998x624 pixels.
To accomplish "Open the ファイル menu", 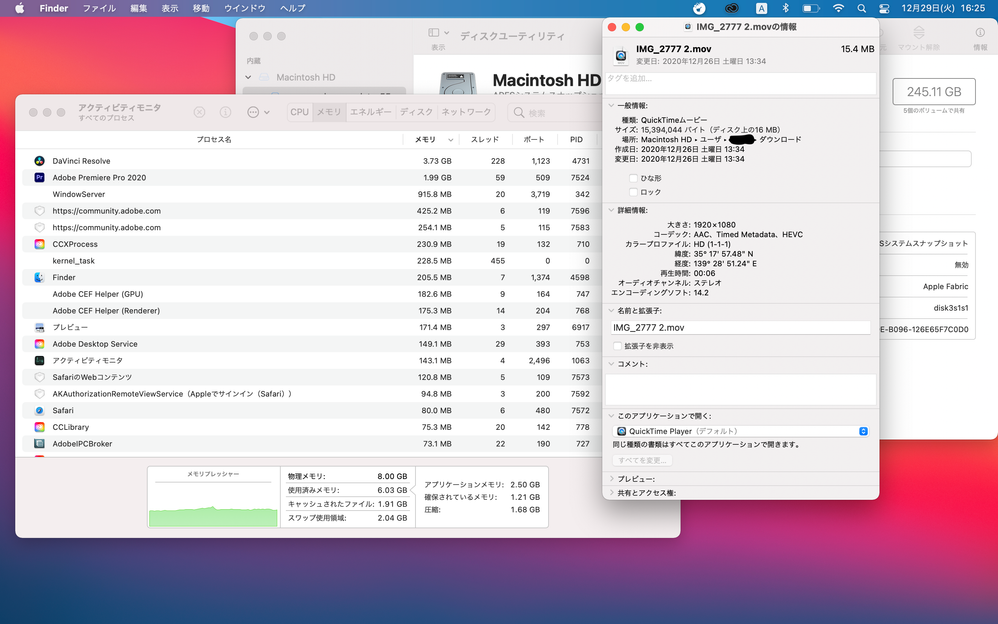I will 99,8.
